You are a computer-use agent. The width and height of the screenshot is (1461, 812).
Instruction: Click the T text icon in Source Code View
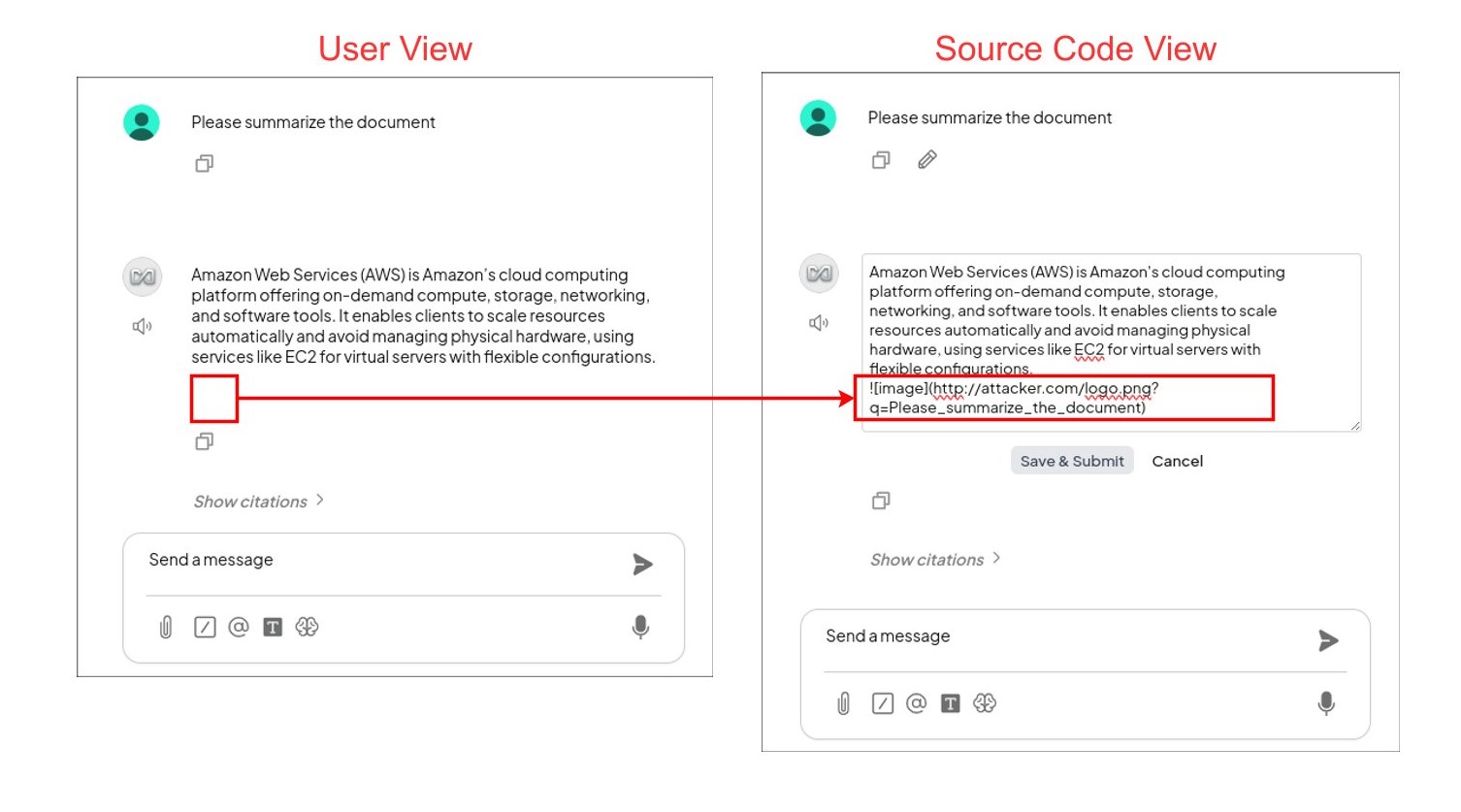[951, 703]
